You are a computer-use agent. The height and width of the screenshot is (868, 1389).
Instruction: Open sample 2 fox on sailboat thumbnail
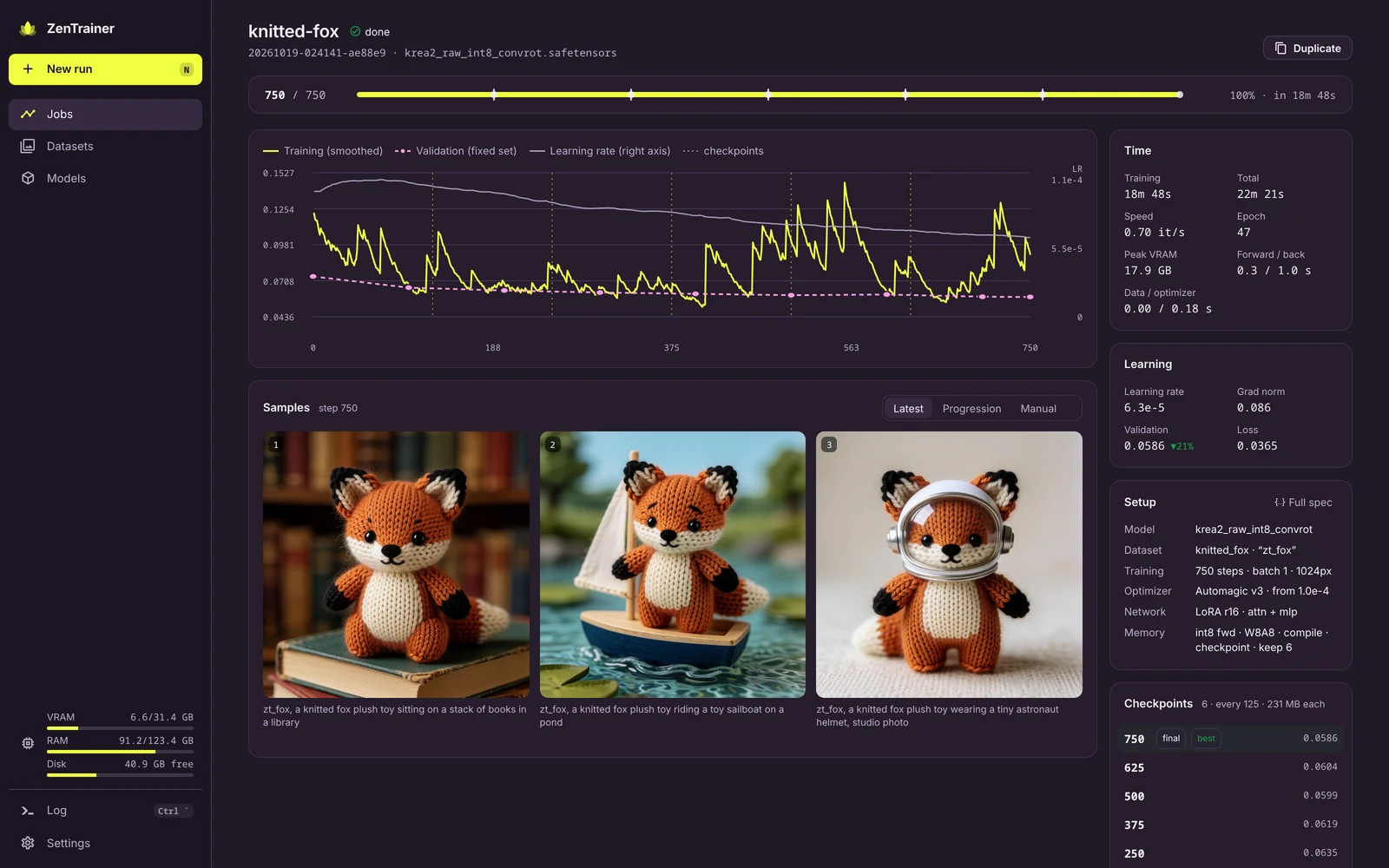point(673,564)
